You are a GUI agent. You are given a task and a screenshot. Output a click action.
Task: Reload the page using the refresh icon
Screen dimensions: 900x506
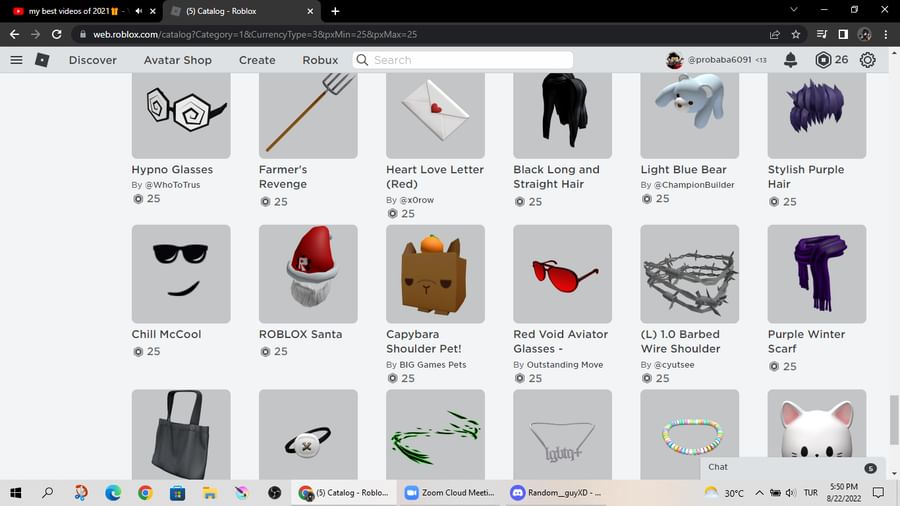(56, 34)
